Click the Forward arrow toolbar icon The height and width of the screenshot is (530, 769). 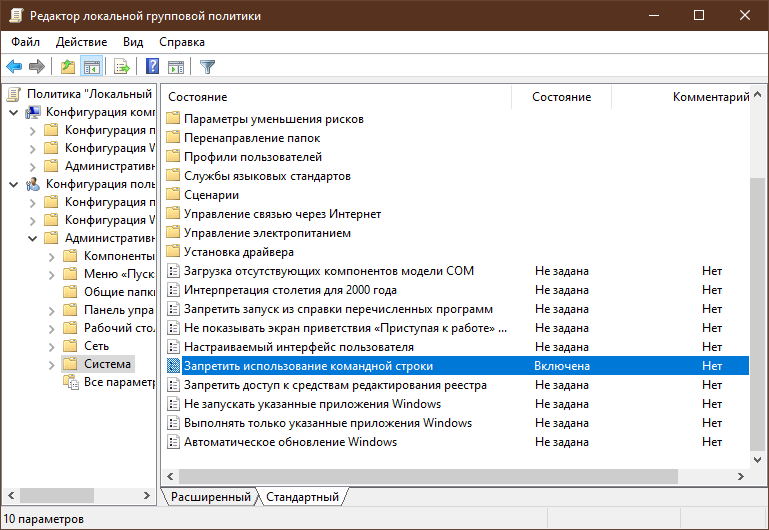(x=37, y=66)
